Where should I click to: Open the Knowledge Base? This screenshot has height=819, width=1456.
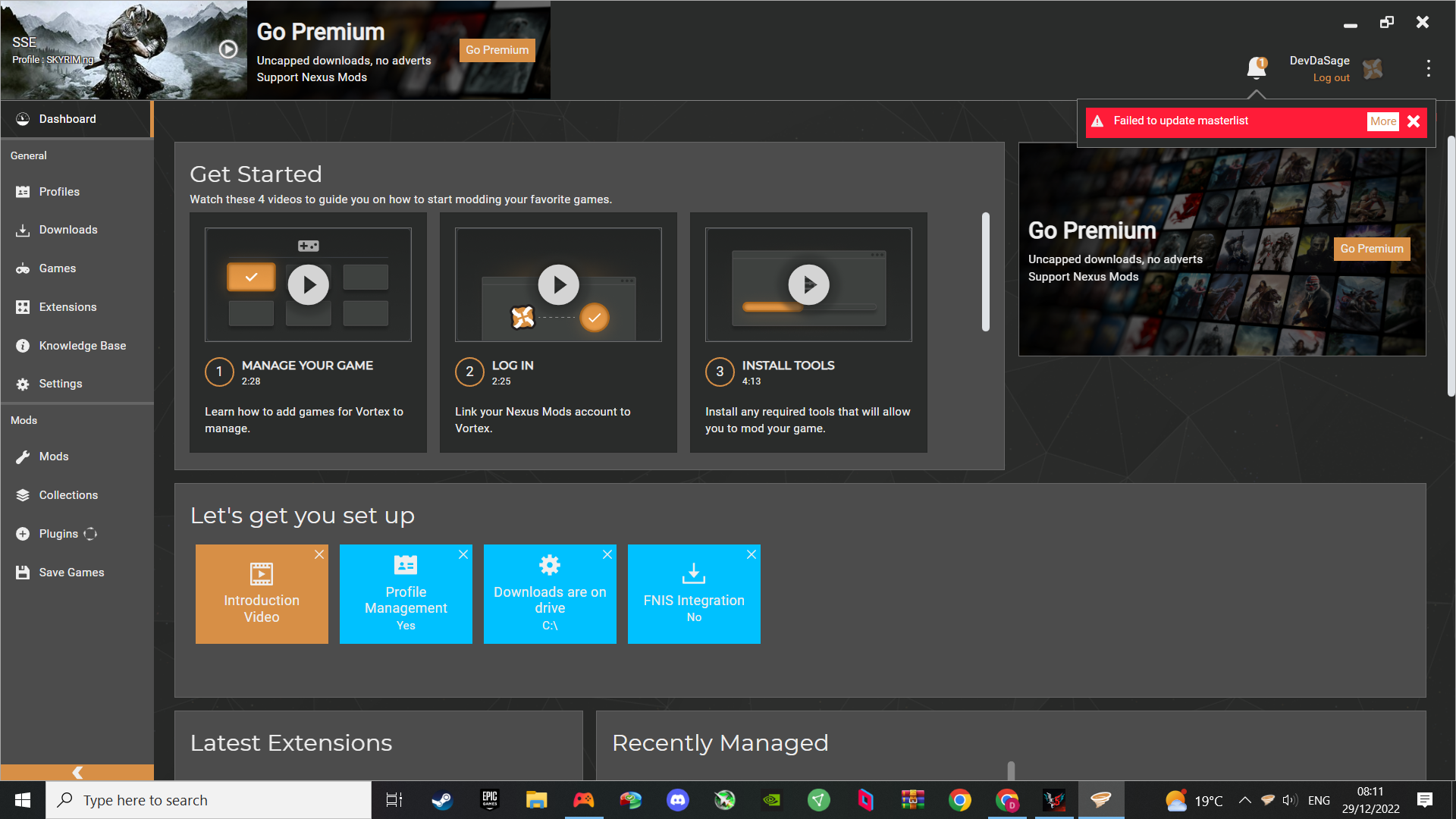click(x=82, y=345)
